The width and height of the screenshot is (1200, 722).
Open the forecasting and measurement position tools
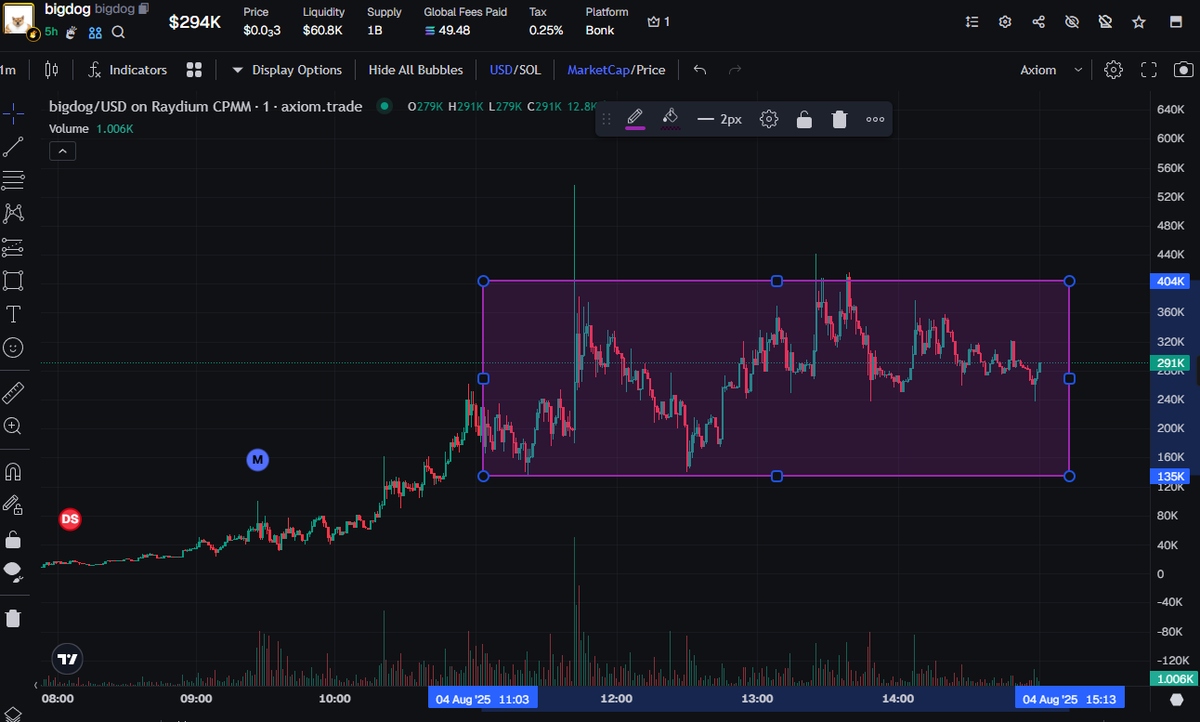13,247
